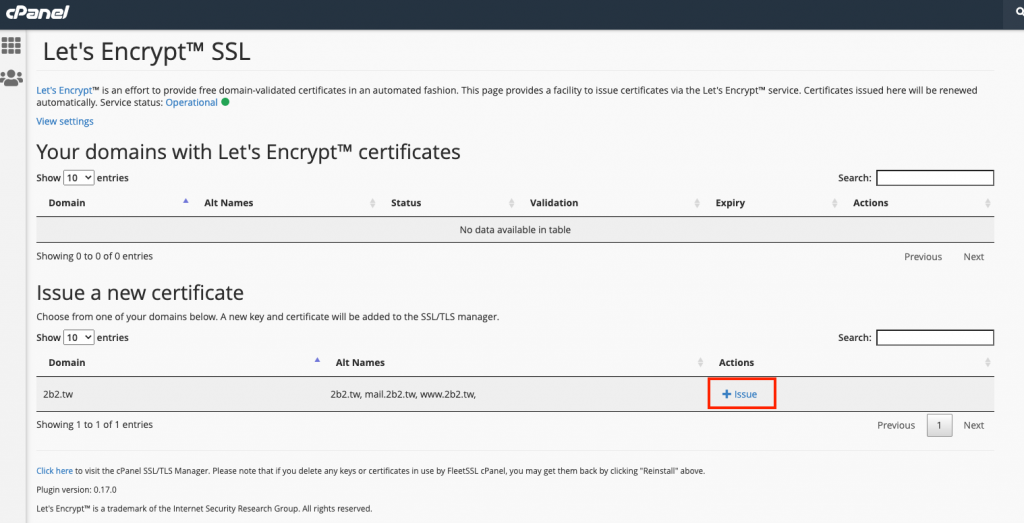Open the apps grid icon in sidebar

pos(11,46)
